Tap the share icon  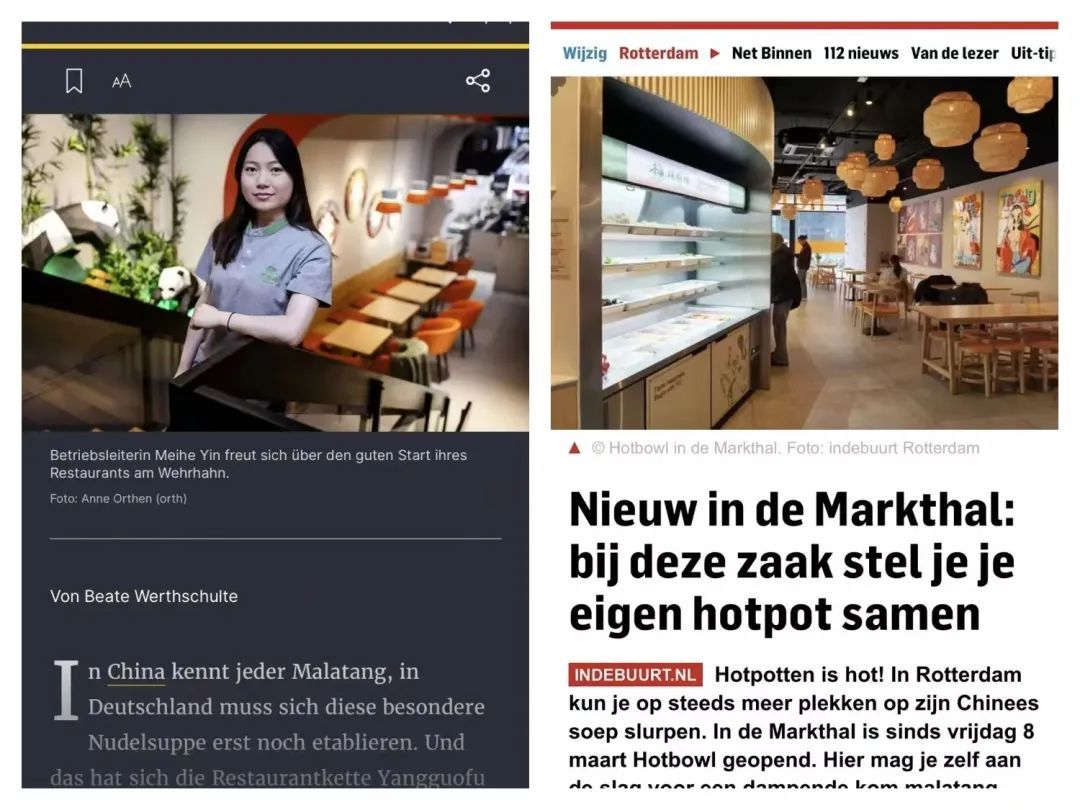(478, 81)
